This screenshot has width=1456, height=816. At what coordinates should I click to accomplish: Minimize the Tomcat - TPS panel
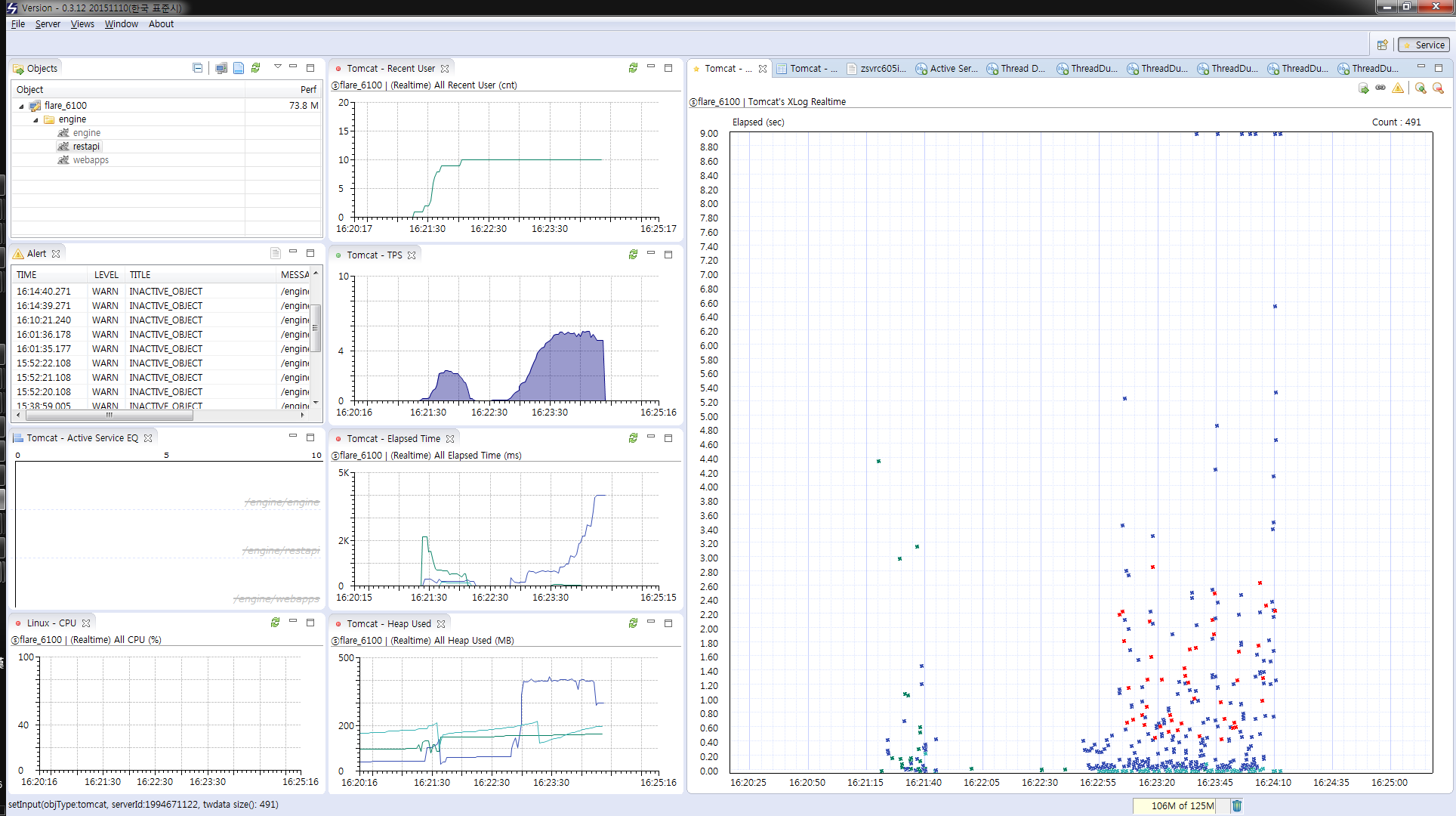(651, 253)
